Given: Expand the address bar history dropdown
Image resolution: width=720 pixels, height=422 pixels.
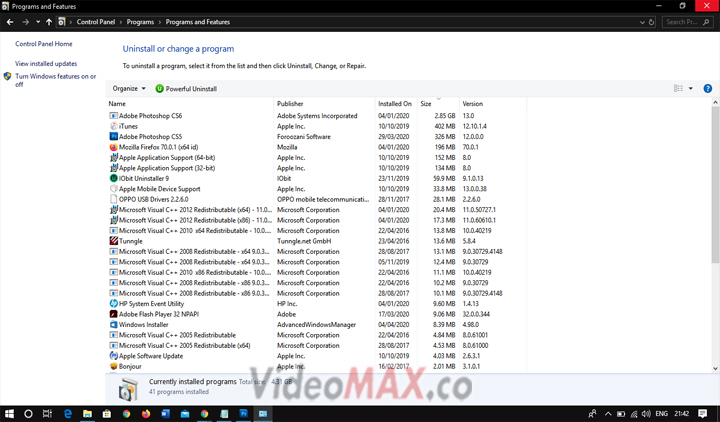Looking at the screenshot, I should 642,22.
